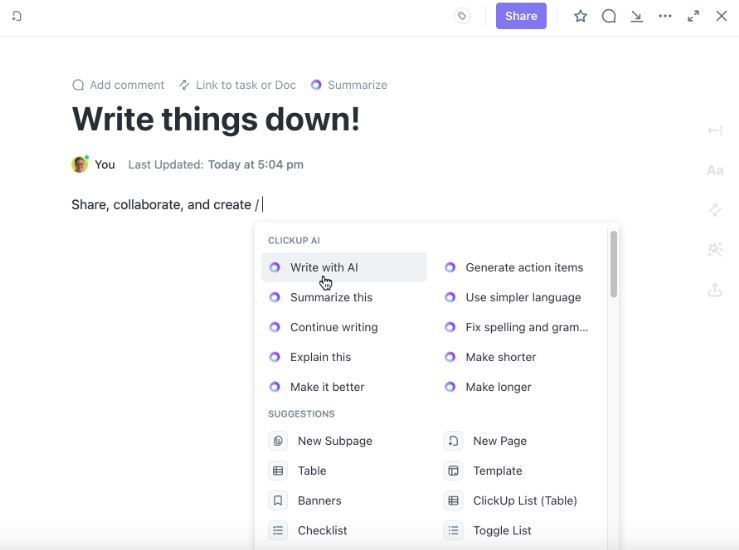Click the AI icon beside Explain this

(x=275, y=357)
